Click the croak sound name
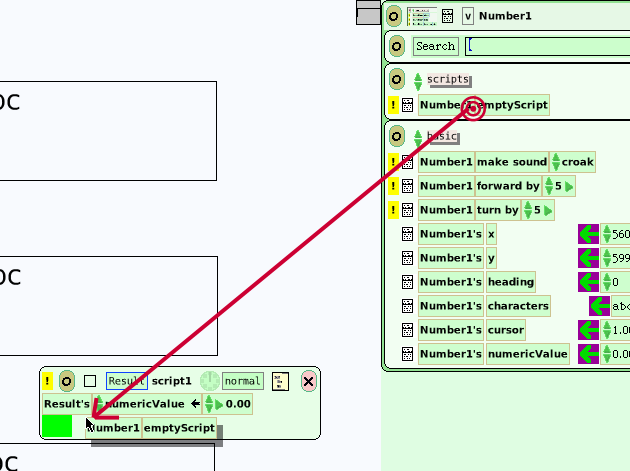This screenshot has height=471, width=630. click(577, 162)
